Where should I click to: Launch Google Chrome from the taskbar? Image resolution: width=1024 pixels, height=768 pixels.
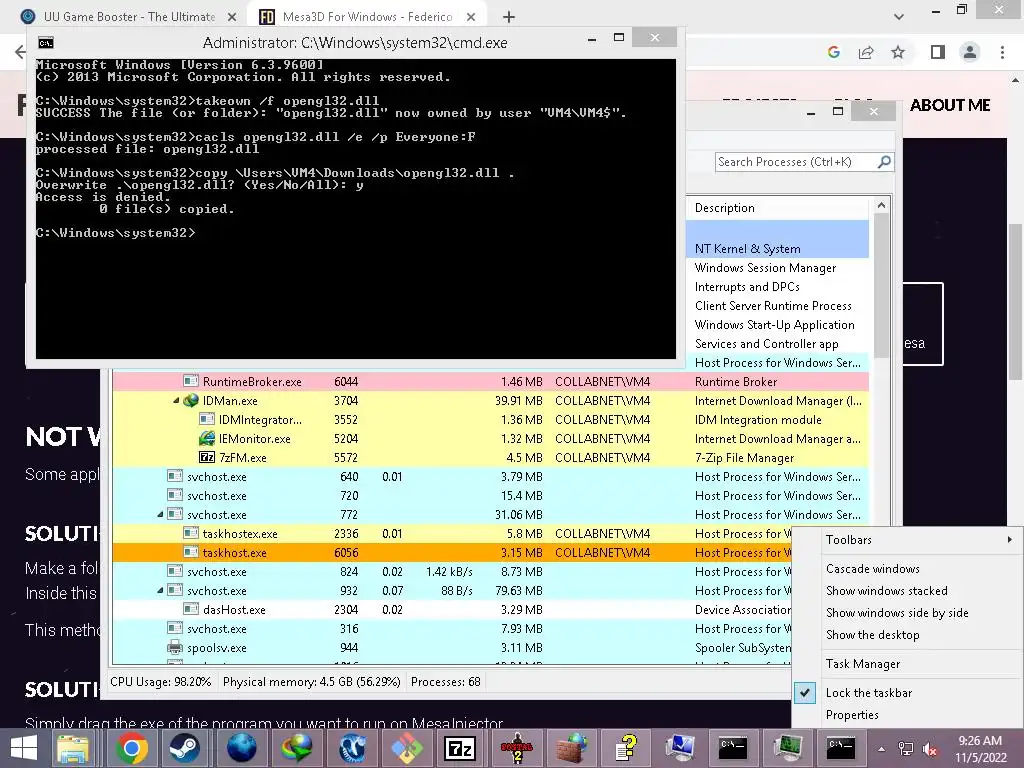132,748
